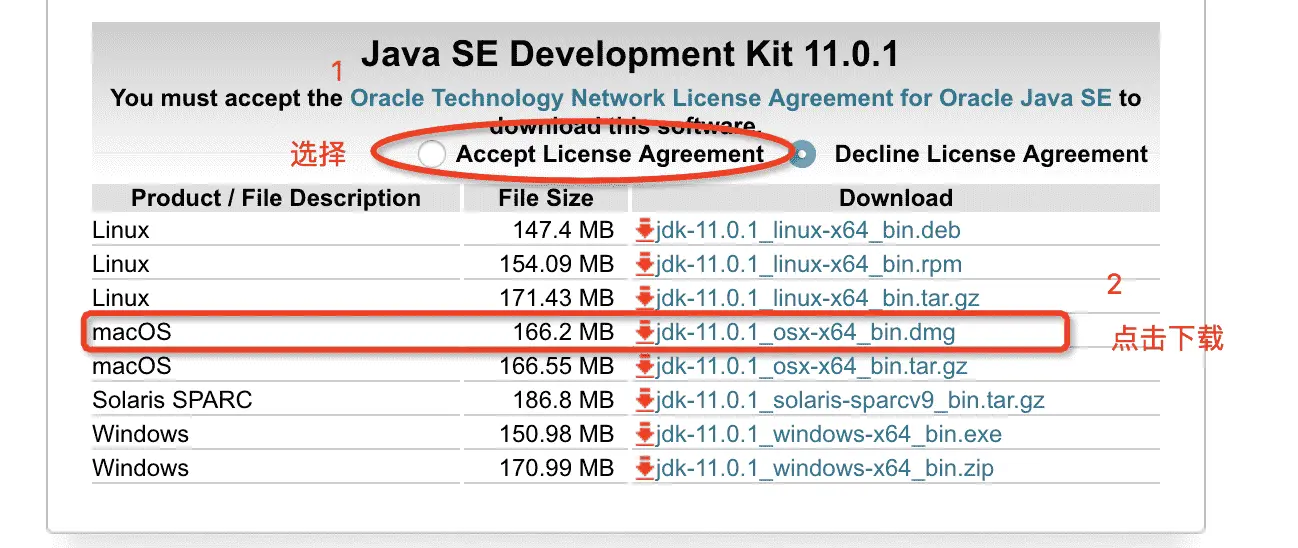Download jdk-11.0.1_linux-x64_bin.deb
The height and width of the screenshot is (548, 1298).
coord(808,230)
